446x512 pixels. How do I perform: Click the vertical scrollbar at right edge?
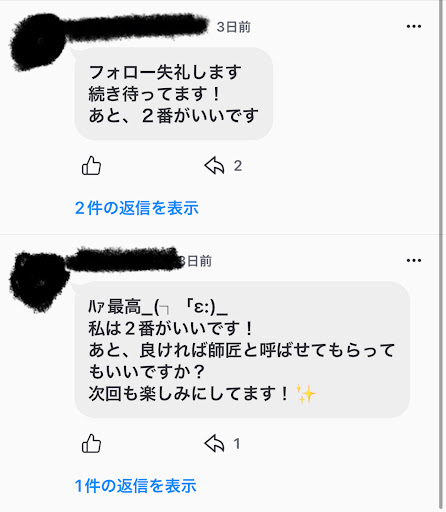tap(443, 256)
